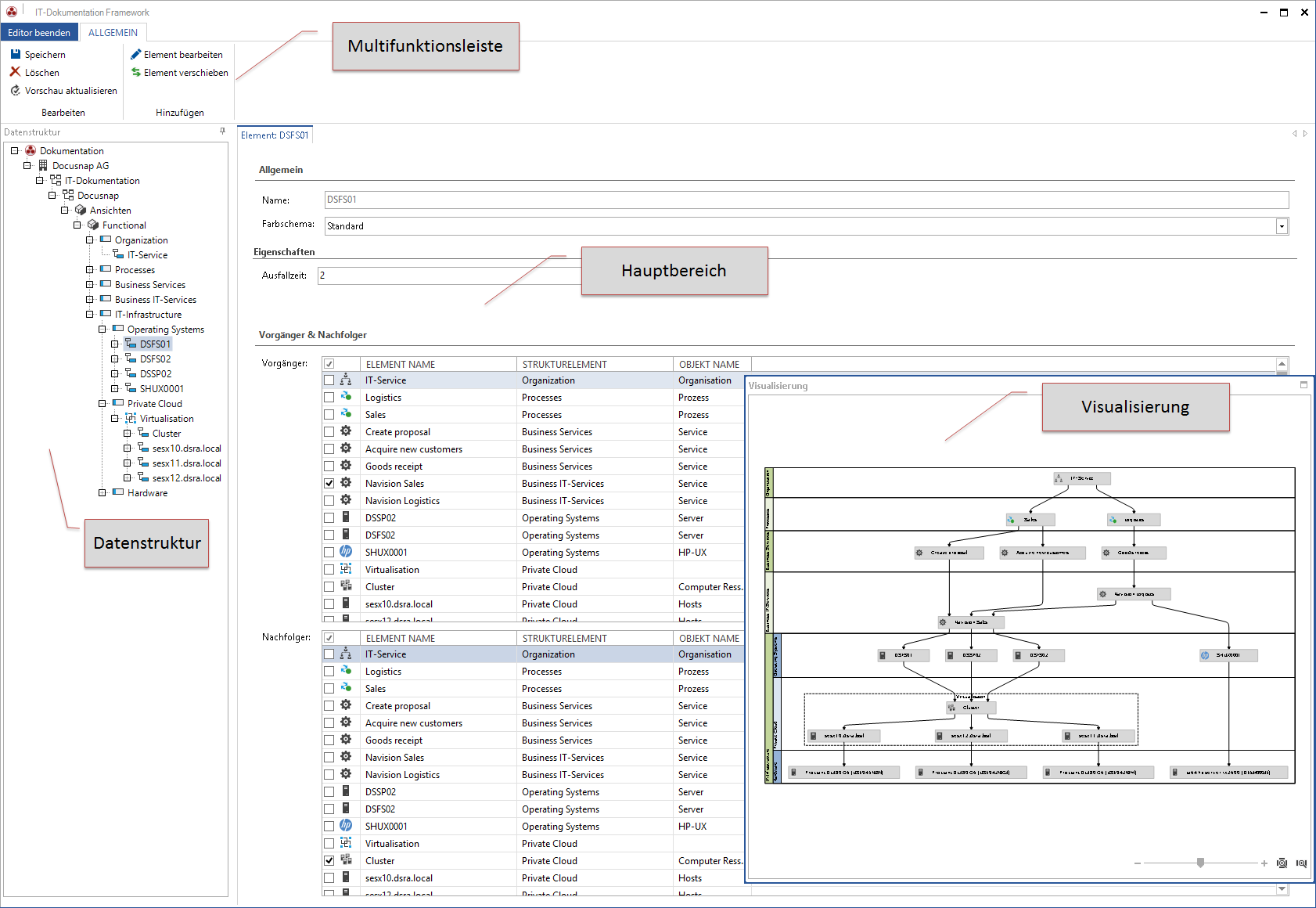The height and width of the screenshot is (908, 1316).
Task: Check SHUX0001 in Nachfolger list
Action: [329, 826]
